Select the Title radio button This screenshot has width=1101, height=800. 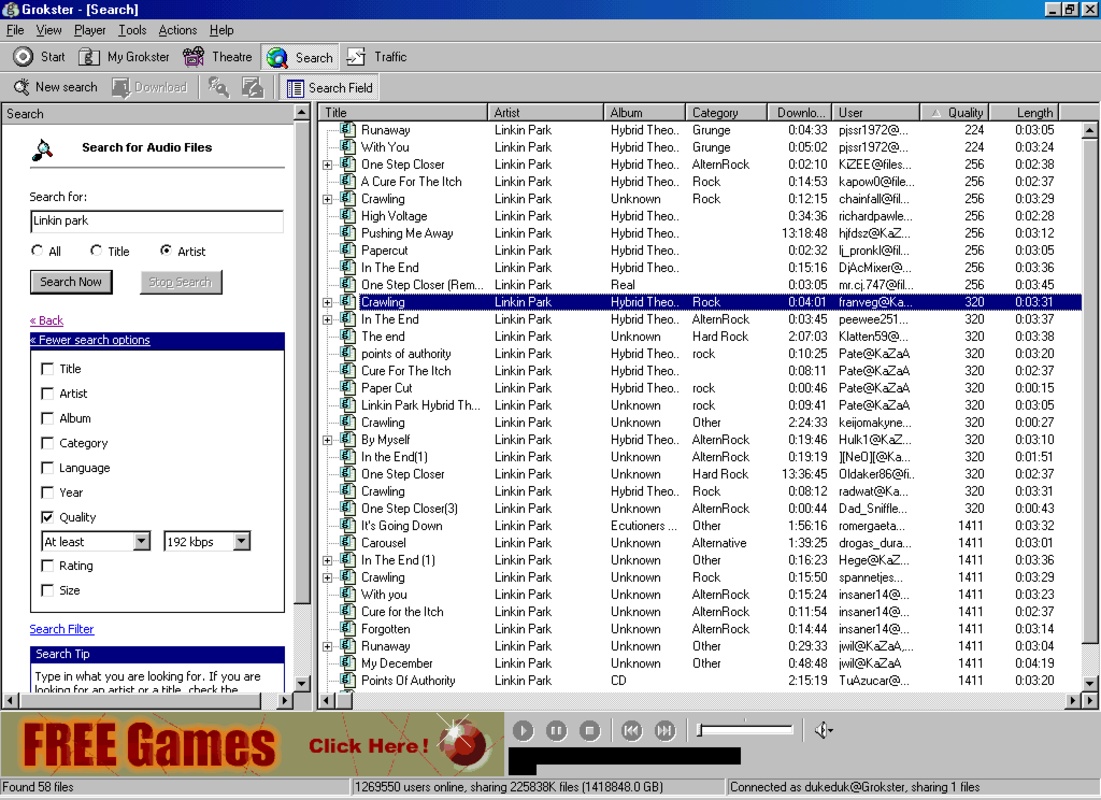click(97, 251)
